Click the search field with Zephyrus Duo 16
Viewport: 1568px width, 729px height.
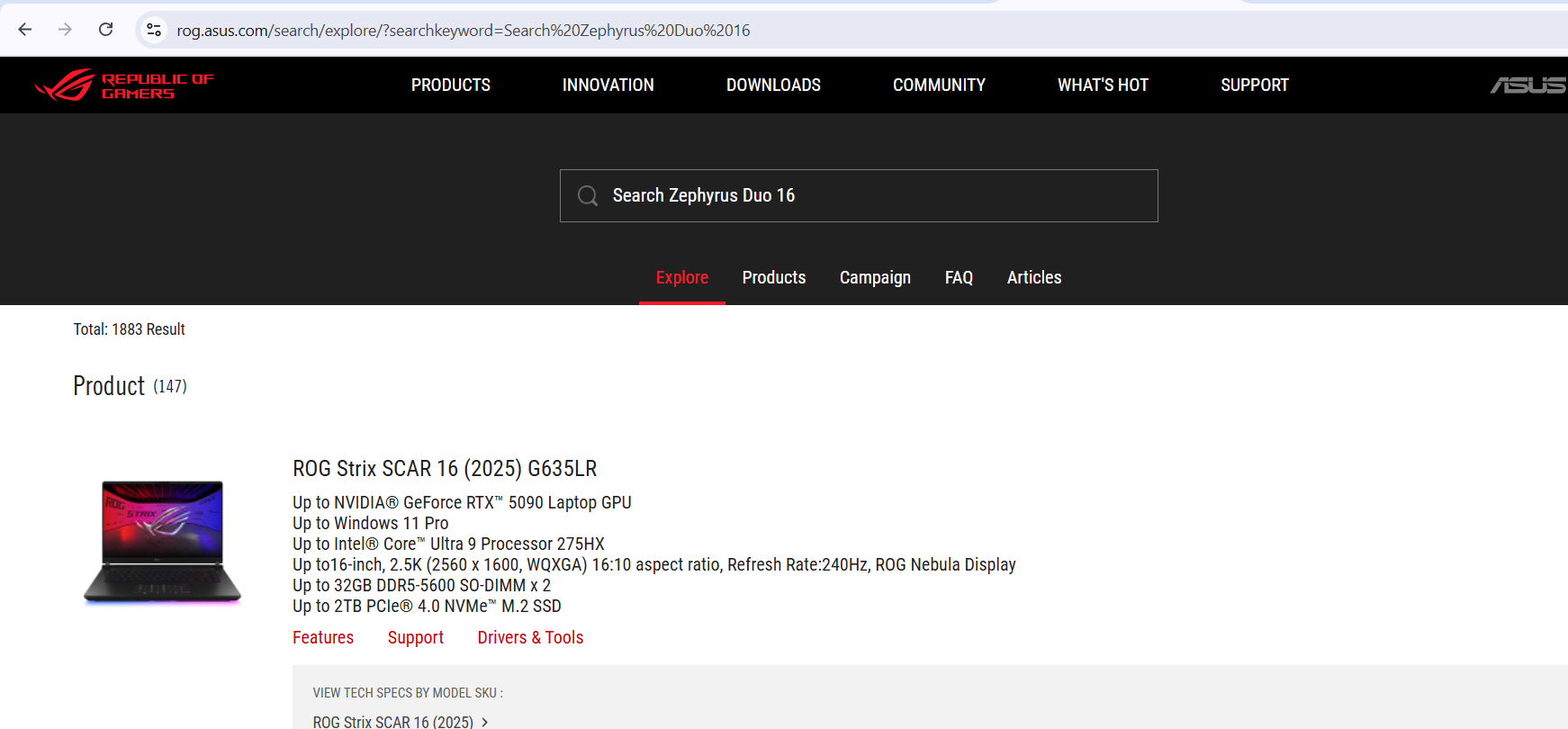click(x=859, y=195)
